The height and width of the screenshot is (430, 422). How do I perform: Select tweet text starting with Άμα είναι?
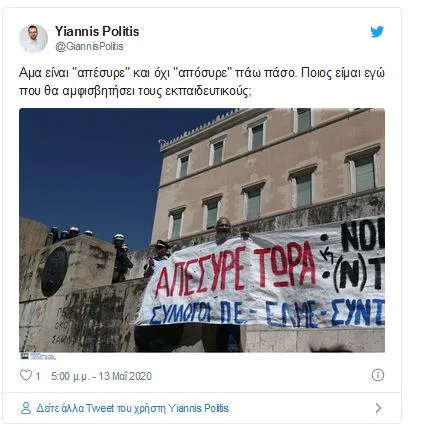(202, 82)
